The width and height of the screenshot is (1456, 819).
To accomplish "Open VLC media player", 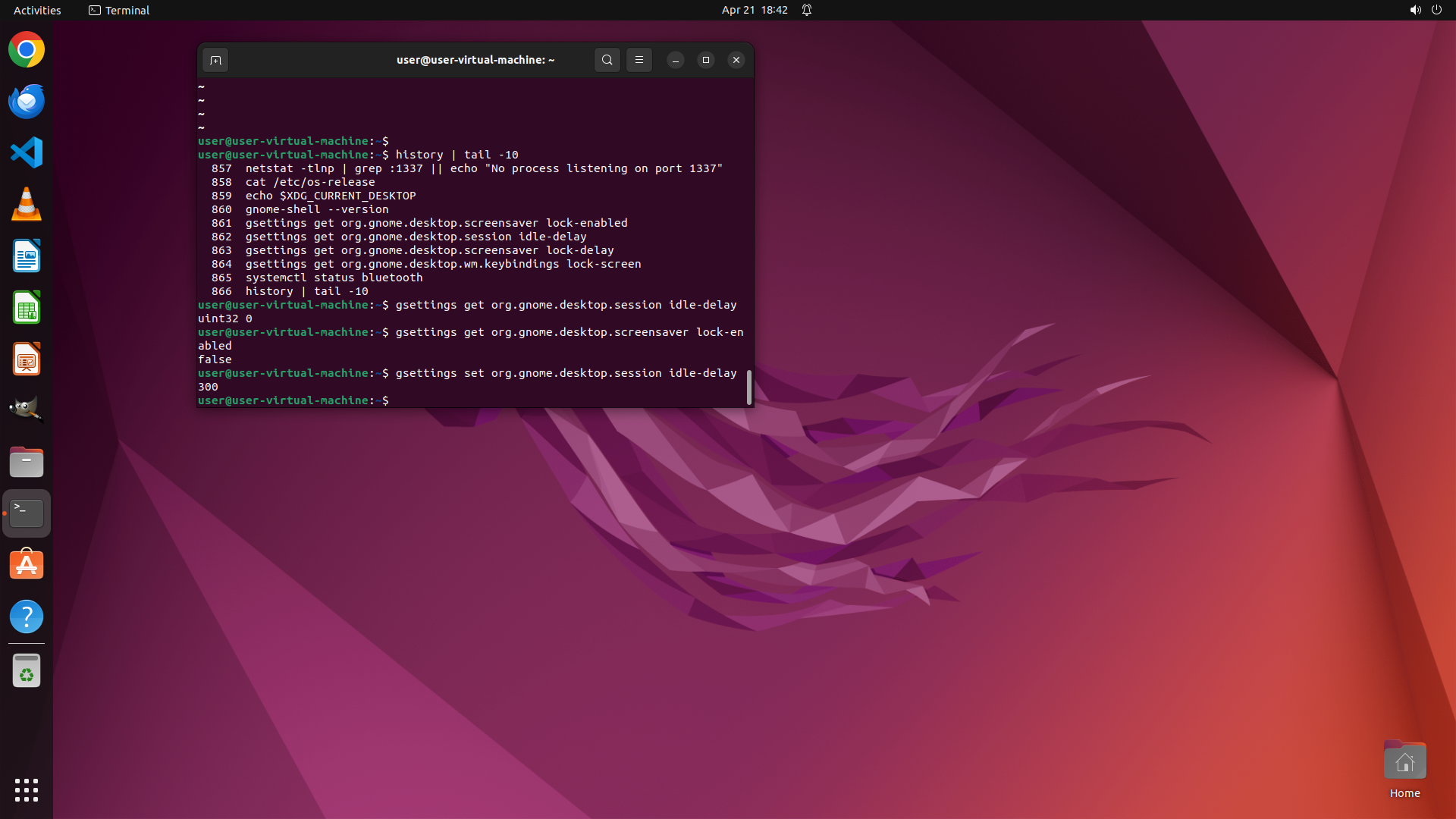I will 27,205.
